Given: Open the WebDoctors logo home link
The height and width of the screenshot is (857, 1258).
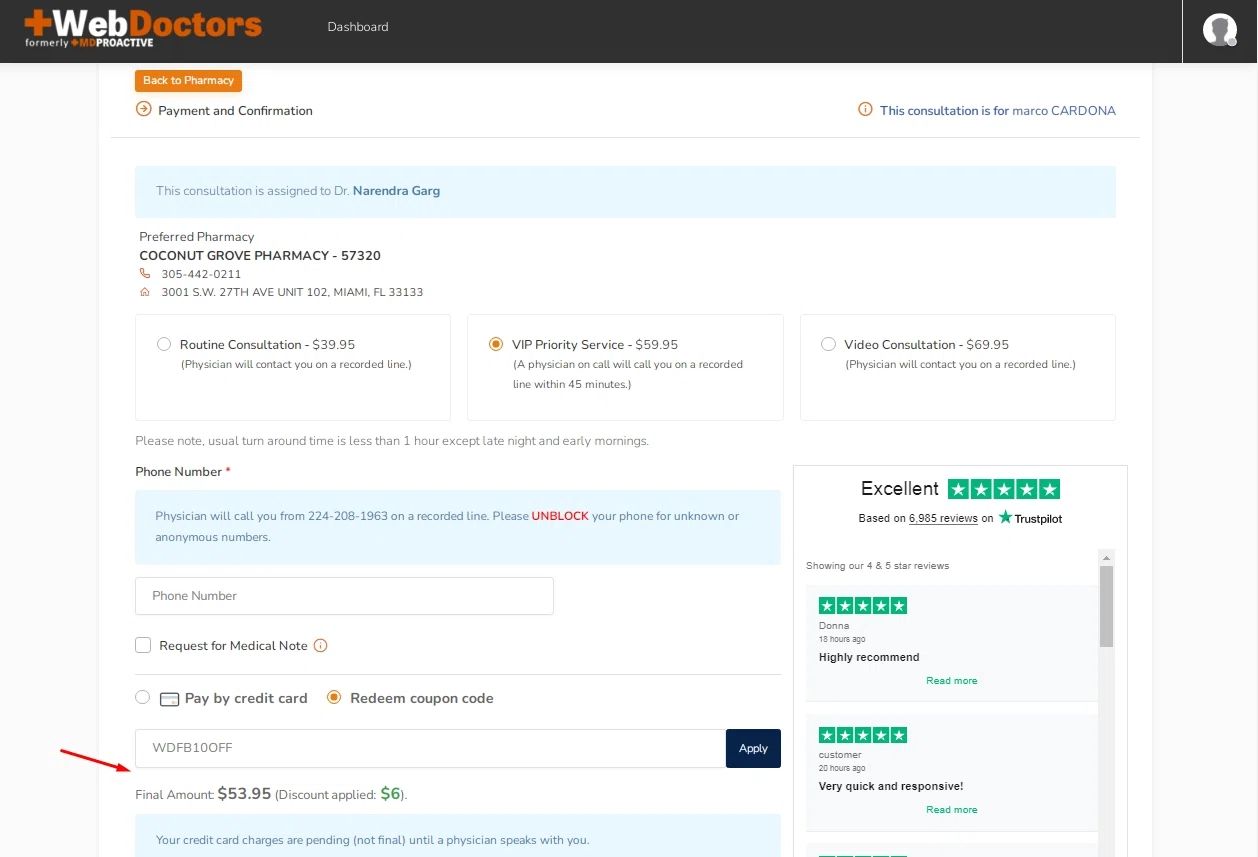Looking at the screenshot, I should 143,30.
